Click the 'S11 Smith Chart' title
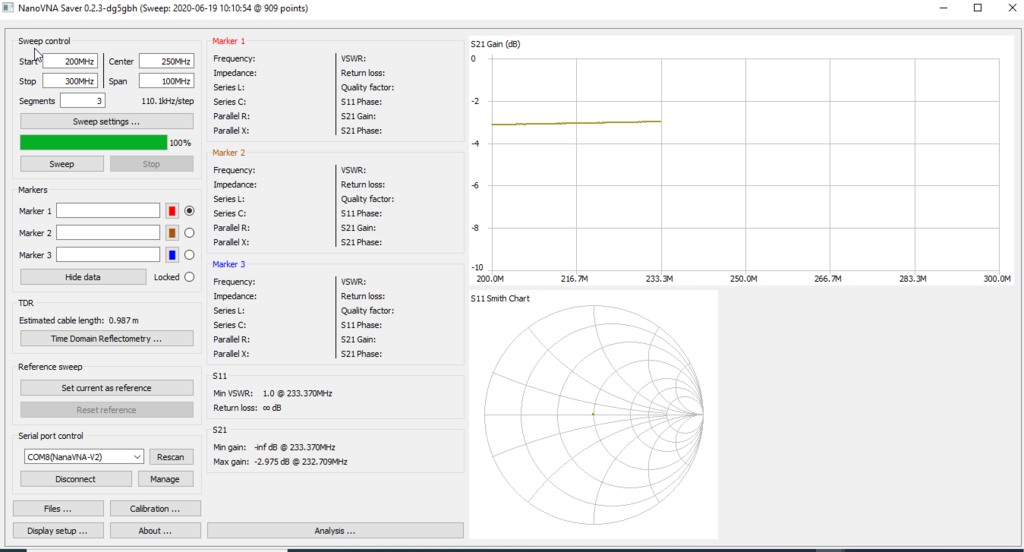The height and width of the screenshot is (552, 1024). pos(500,299)
